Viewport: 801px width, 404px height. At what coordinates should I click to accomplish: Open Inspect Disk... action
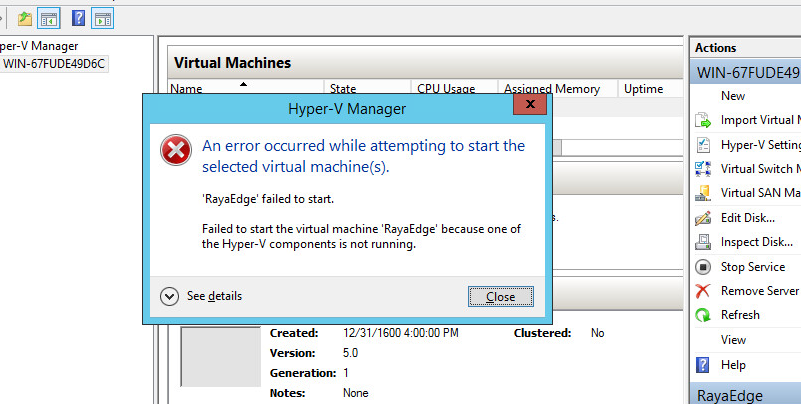[x=757, y=242]
